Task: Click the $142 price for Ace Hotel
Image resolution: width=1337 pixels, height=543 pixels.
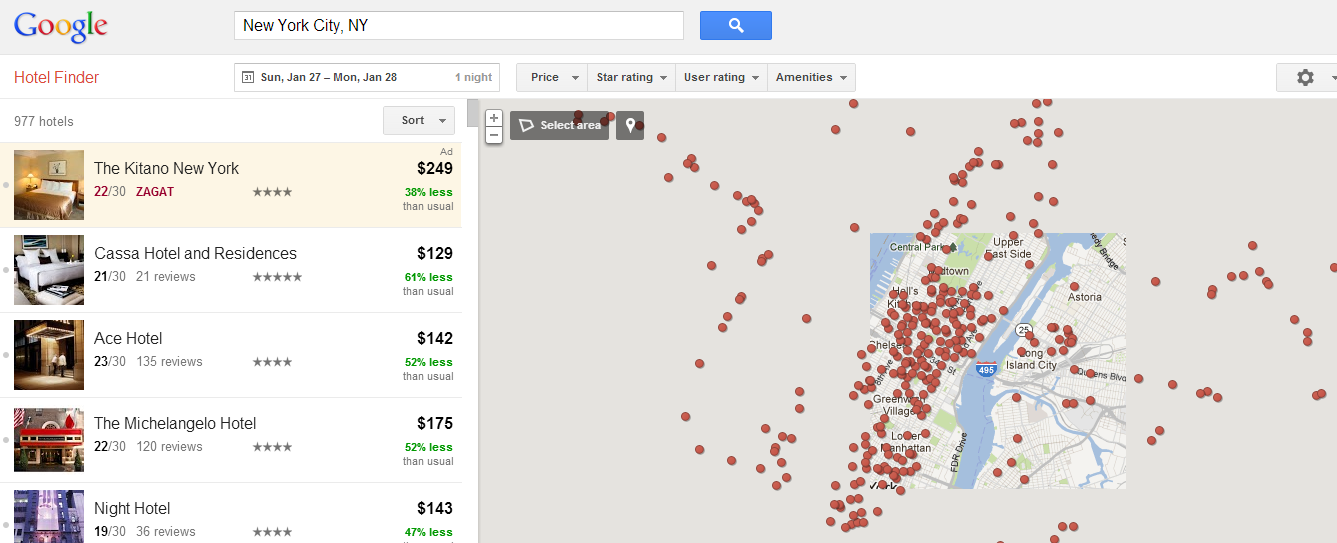Action: click(435, 339)
